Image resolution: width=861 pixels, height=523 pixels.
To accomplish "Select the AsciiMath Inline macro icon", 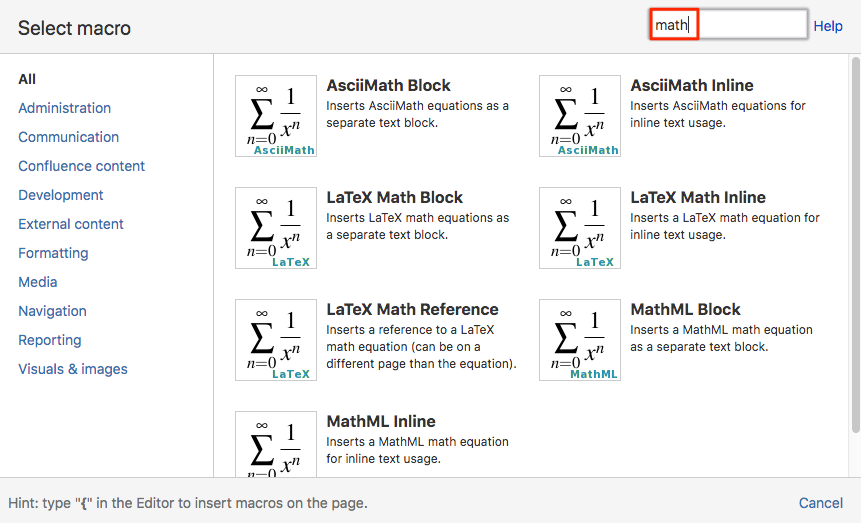I will 580,116.
